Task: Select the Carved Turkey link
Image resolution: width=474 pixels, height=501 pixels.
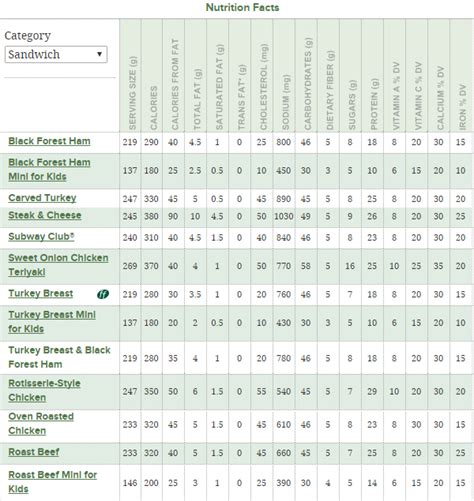Action: pyautogui.click(x=42, y=198)
